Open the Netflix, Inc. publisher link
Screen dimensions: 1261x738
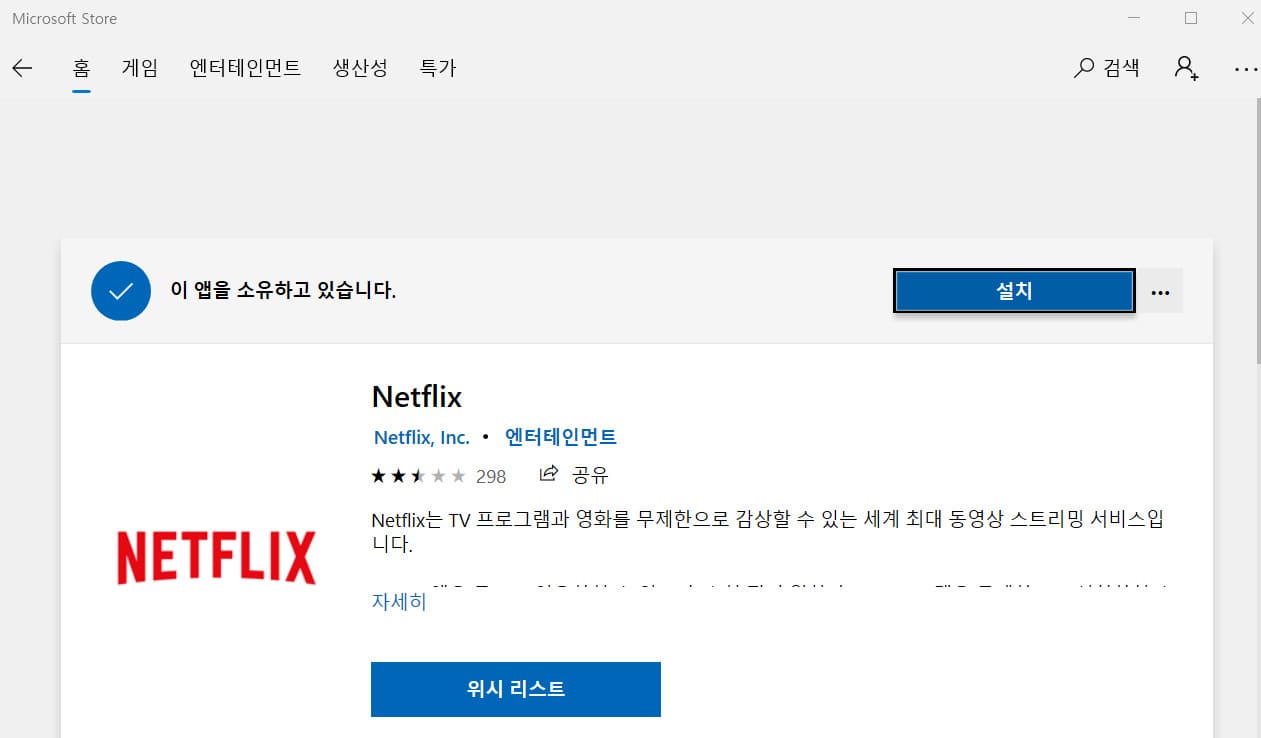coord(421,437)
